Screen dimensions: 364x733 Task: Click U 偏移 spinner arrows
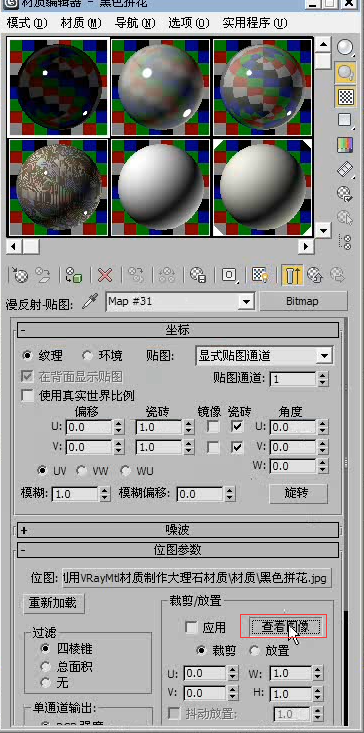[x=119, y=427]
